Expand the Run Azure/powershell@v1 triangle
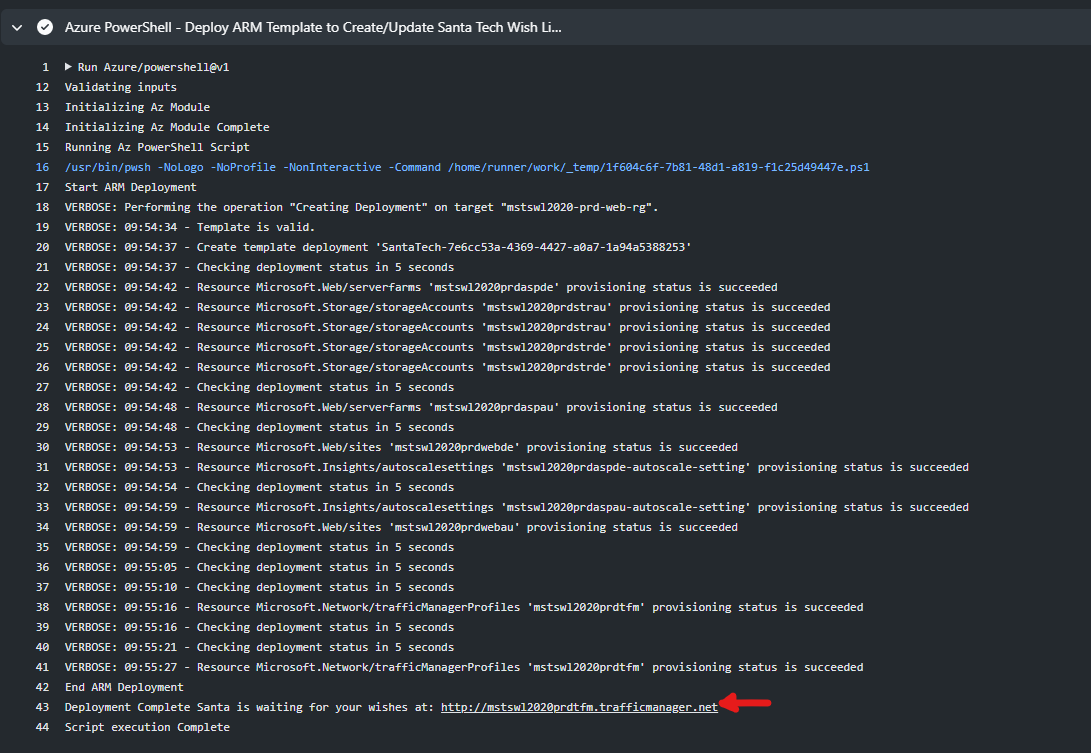Image resolution: width=1091 pixels, height=753 pixels. pos(68,67)
